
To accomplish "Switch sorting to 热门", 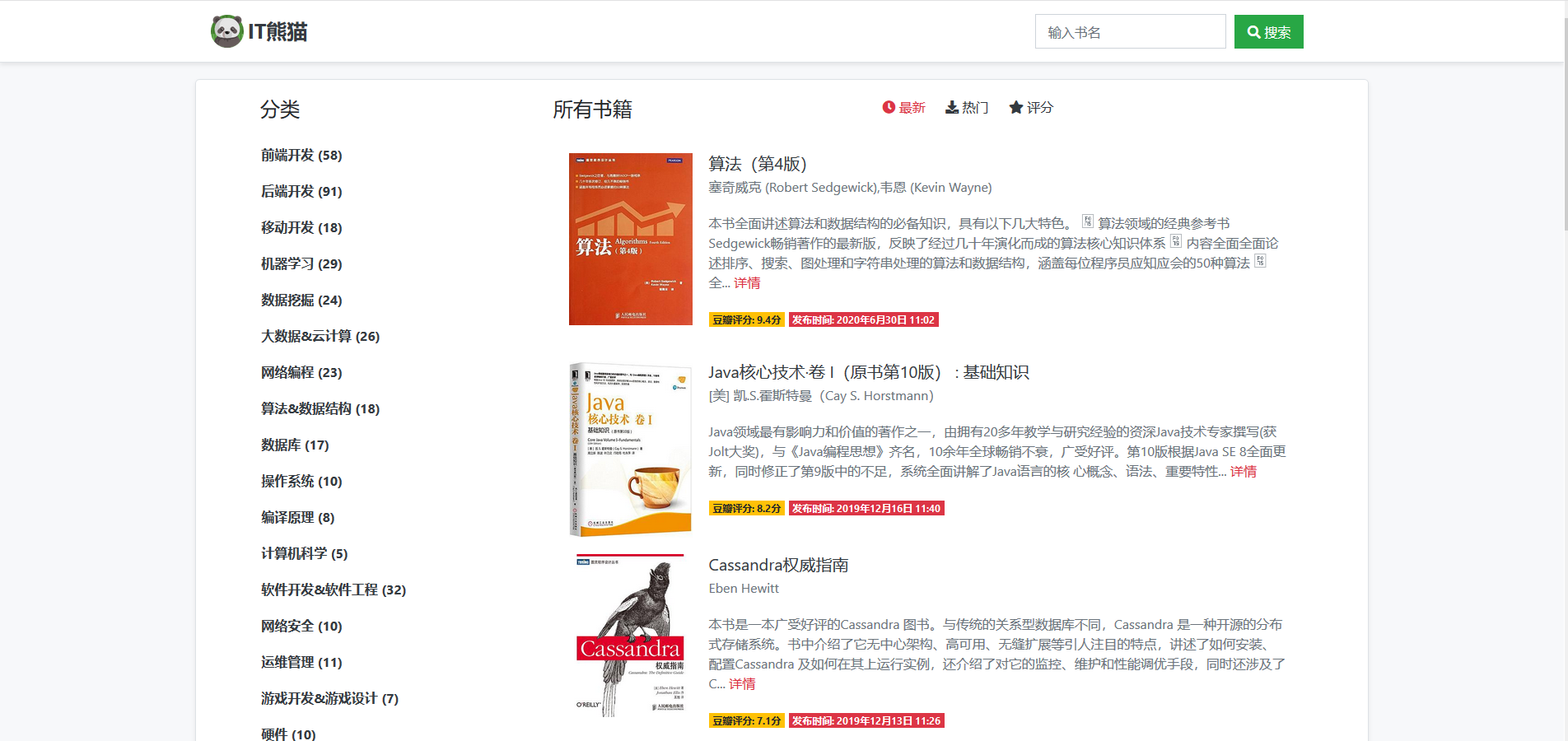I will (973, 107).
